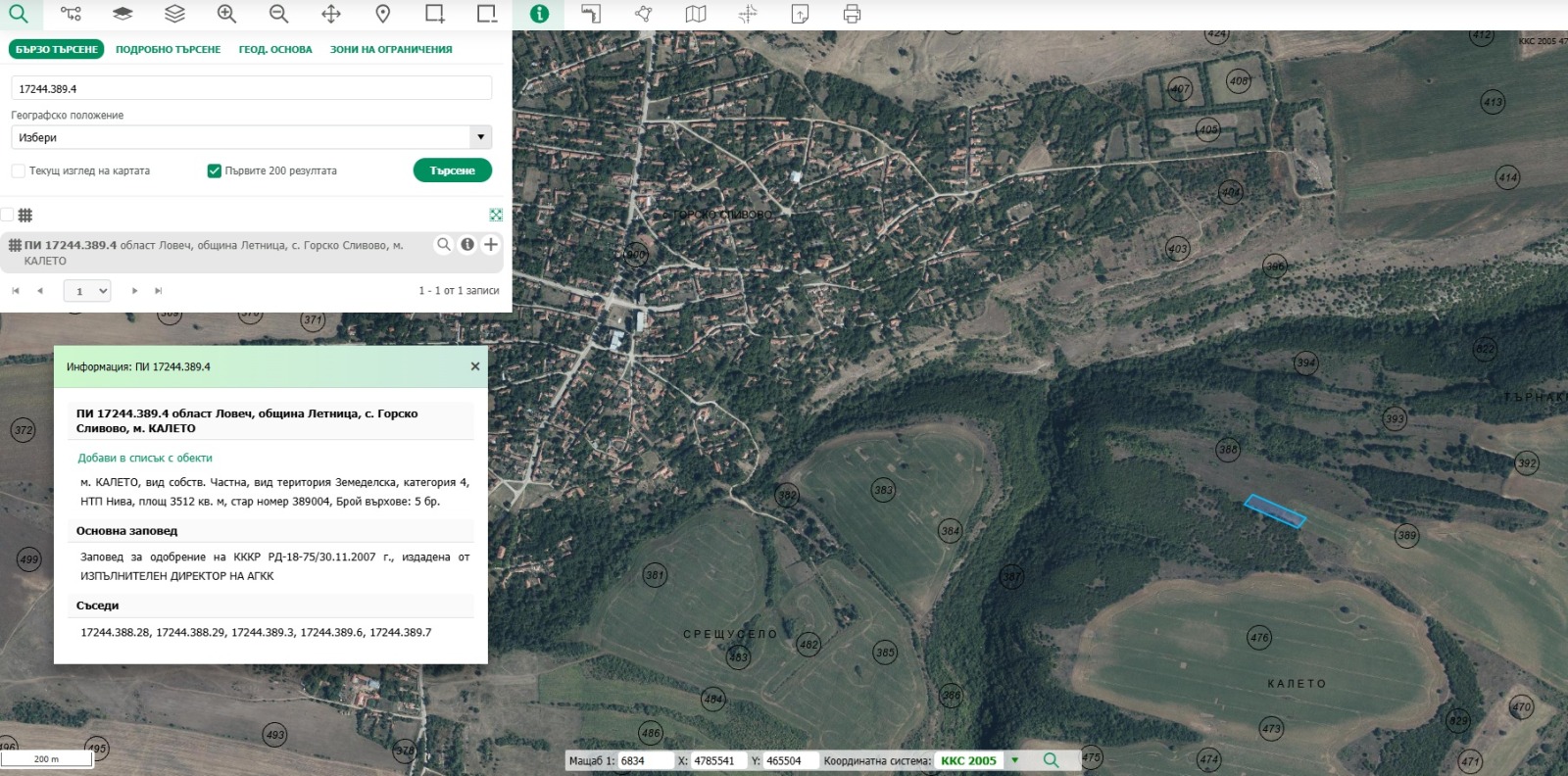This screenshot has height=776, width=1568.
Task: Switch to 'Подробно търсене' tab
Action: click(x=168, y=49)
